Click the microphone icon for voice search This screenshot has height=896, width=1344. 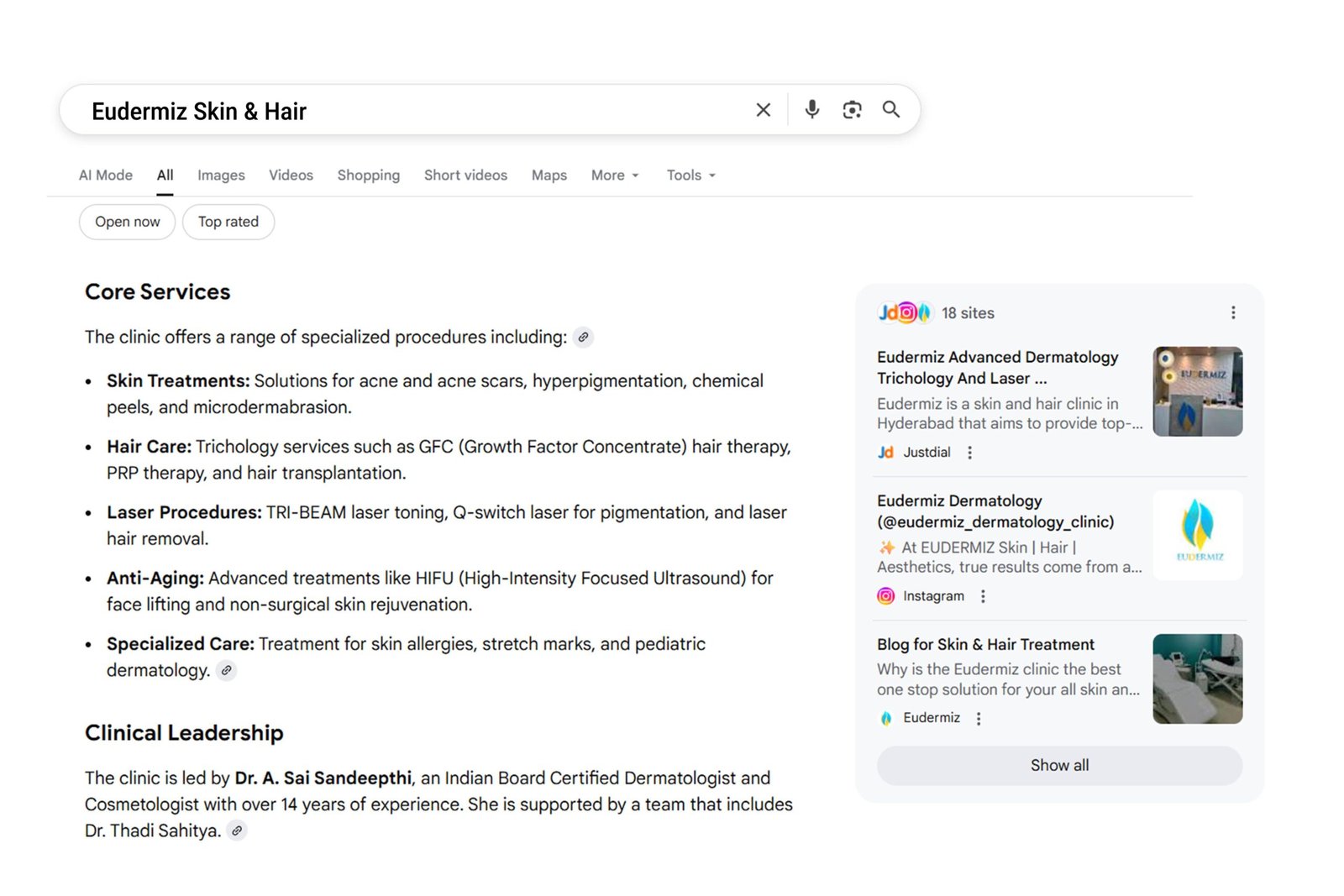[x=811, y=109]
